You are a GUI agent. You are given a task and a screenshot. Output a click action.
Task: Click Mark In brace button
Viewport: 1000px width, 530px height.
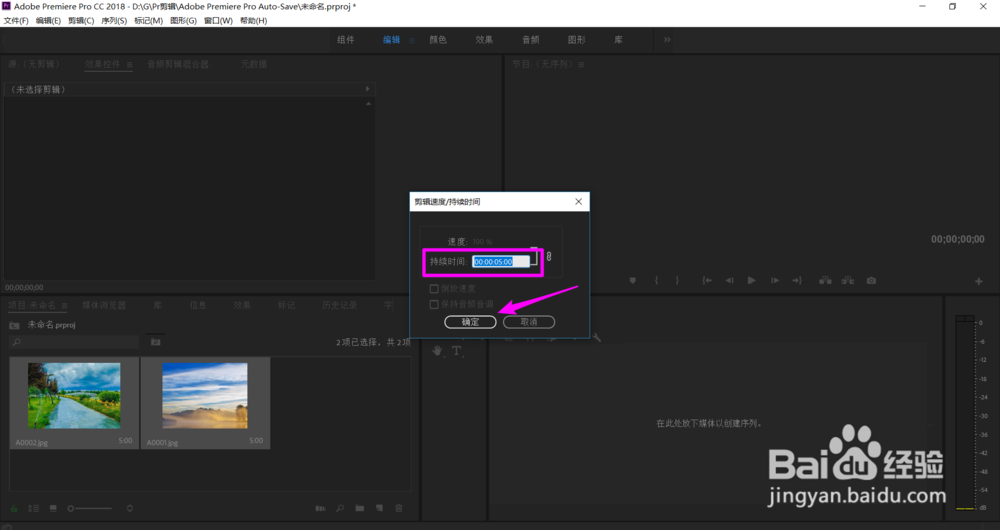pyautogui.click(x=656, y=281)
